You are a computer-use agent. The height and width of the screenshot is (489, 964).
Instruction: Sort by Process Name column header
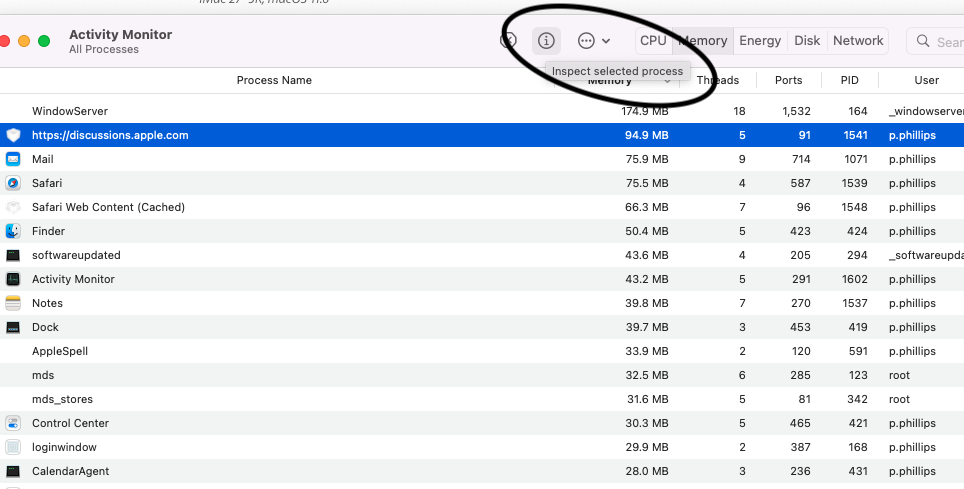click(x=274, y=80)
